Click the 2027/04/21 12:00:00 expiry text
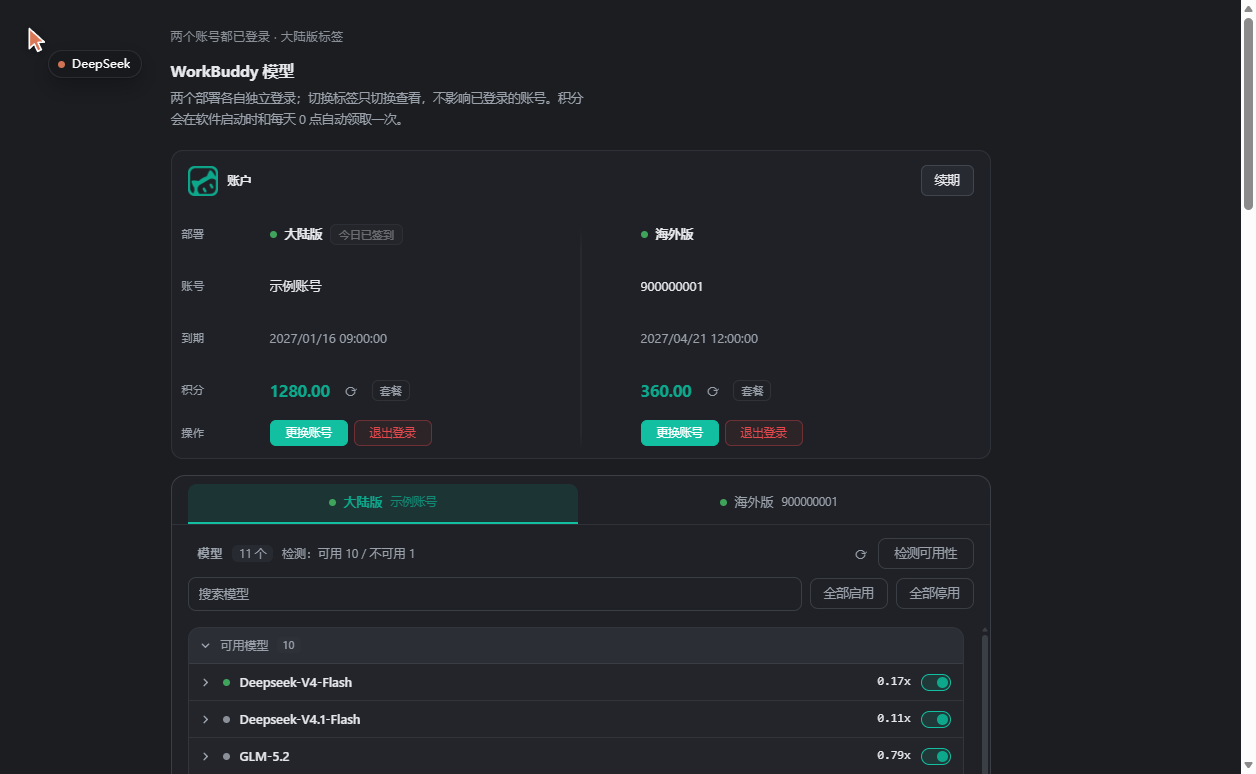 pyautogui.click(x=699, y=339)
